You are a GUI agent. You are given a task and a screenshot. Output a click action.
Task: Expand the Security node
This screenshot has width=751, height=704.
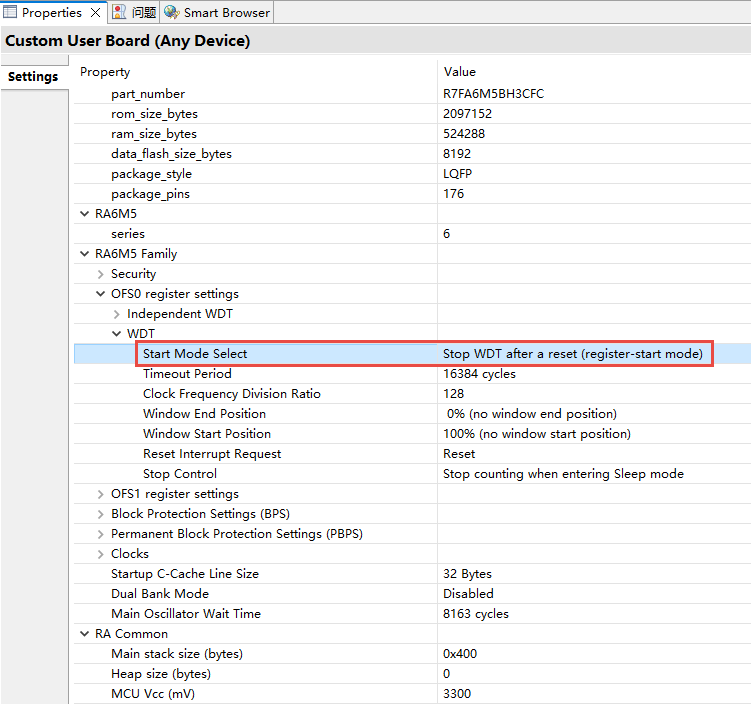(x=101, y=274)
